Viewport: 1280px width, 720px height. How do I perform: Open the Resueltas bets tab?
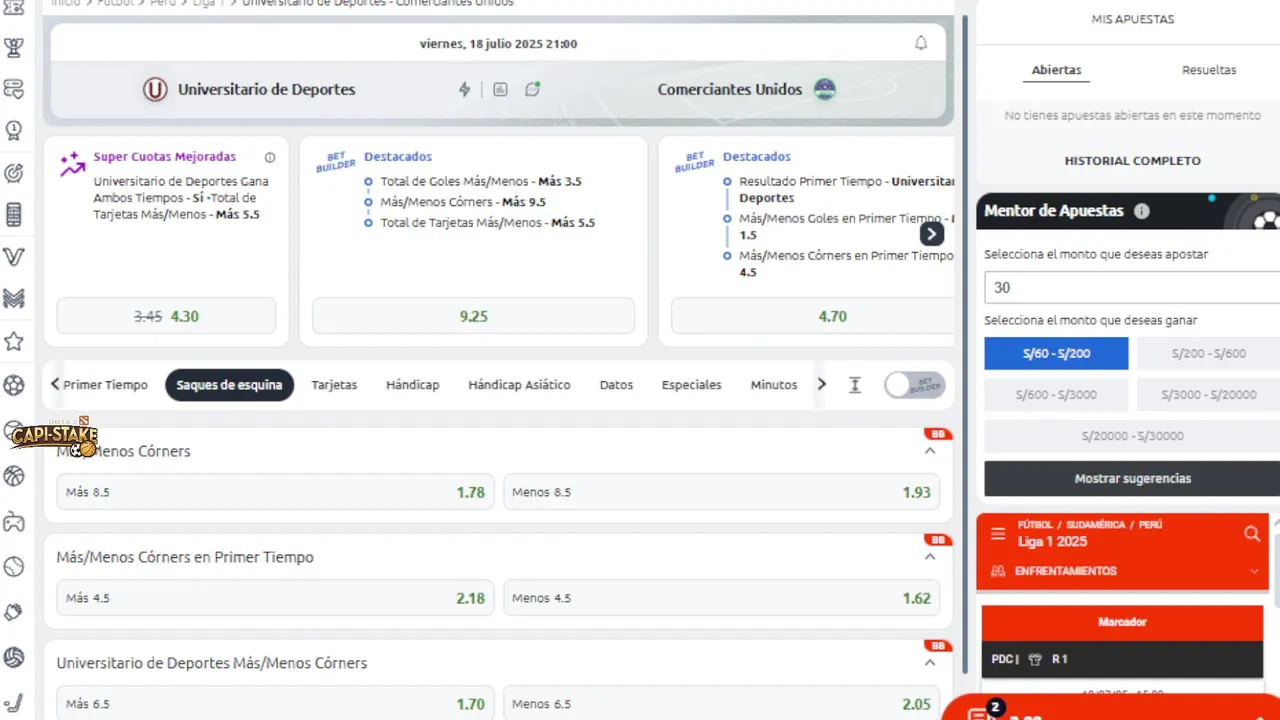point(1209,70)
